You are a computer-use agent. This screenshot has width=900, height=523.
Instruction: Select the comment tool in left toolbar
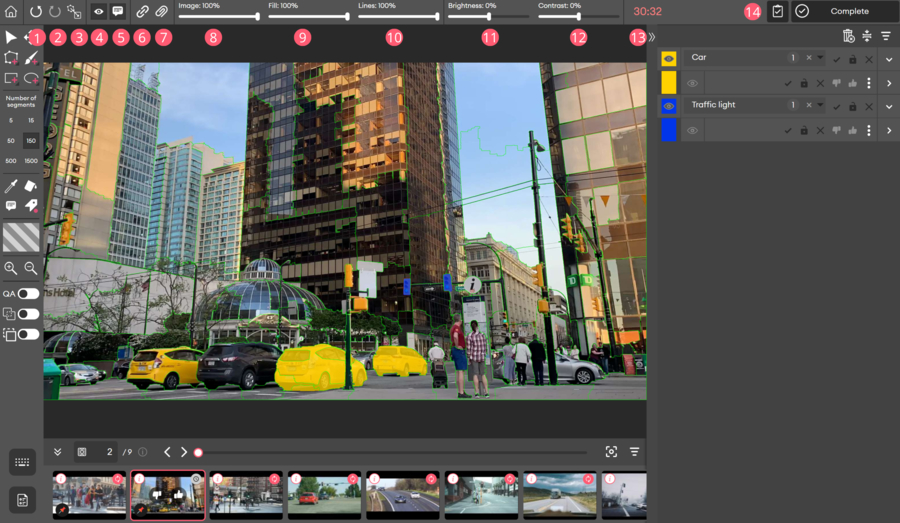pos(10,206)
